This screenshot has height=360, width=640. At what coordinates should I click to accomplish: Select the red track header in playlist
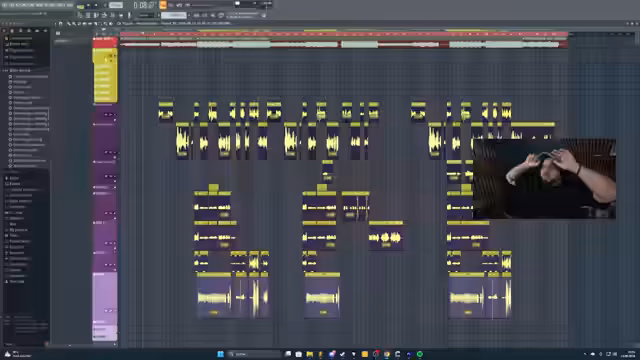click(x=105, y=42)
